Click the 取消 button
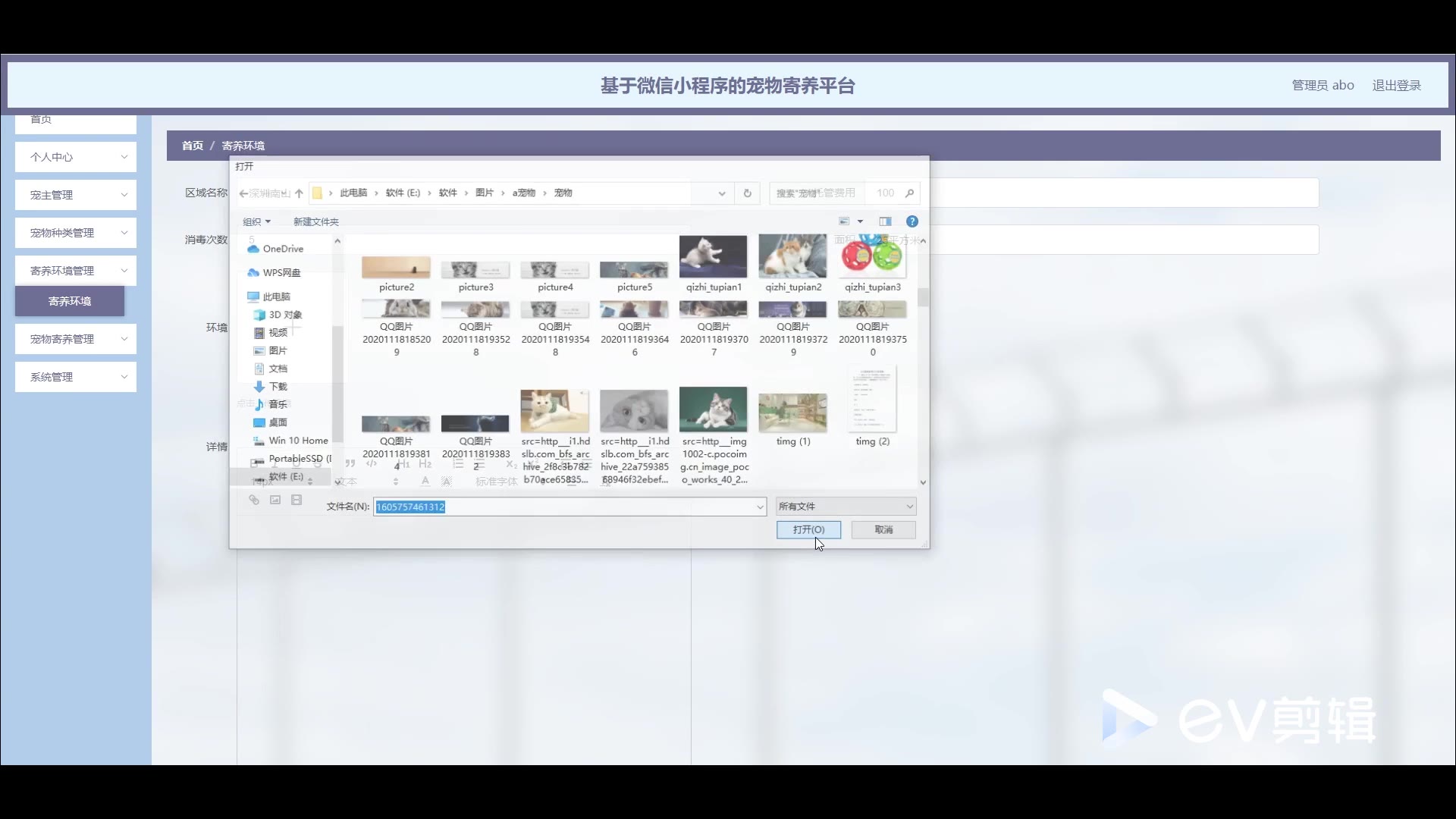The image size is (1456, 819). pos(883,529)
